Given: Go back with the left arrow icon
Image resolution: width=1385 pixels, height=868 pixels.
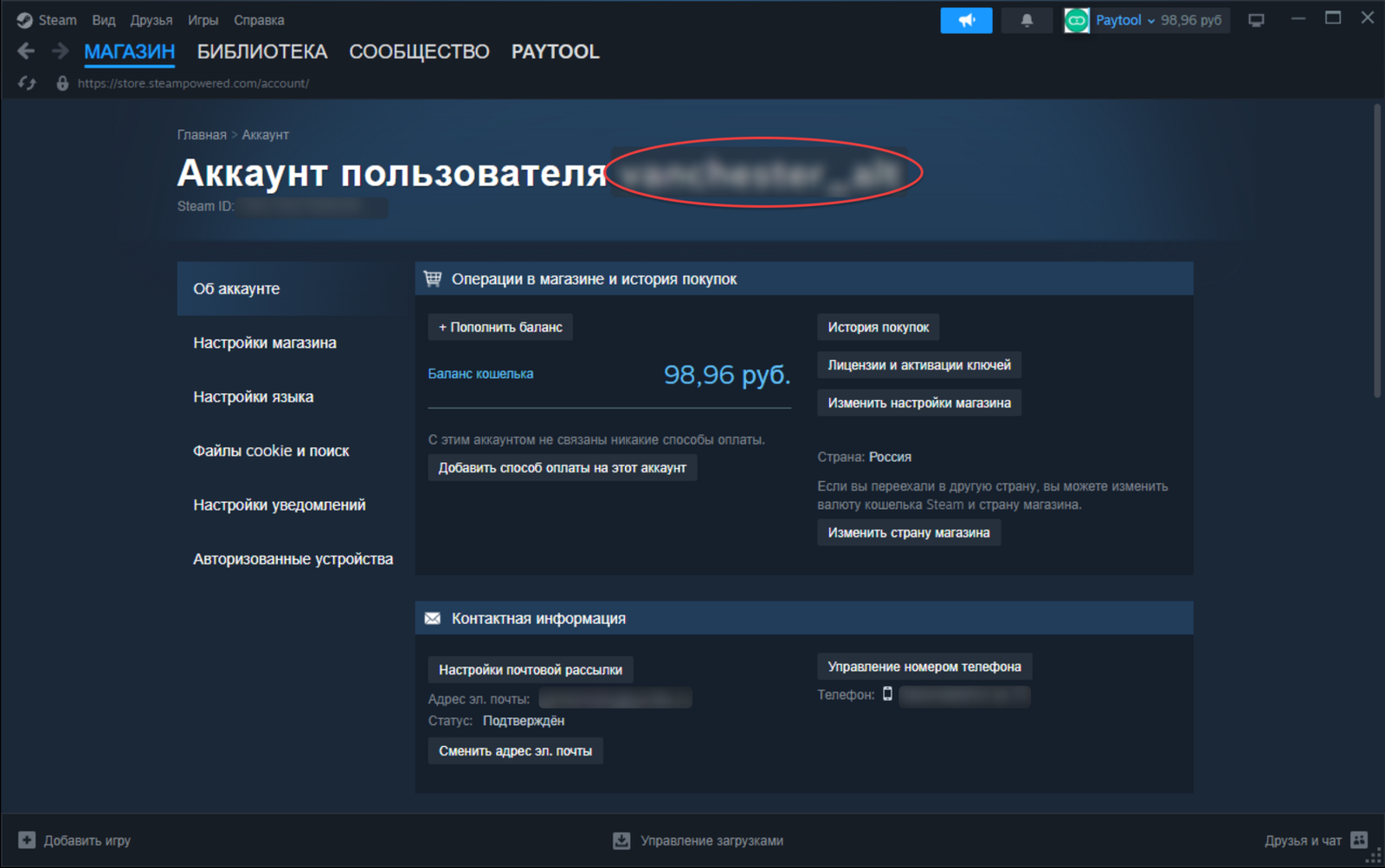Looking at the screenshot, I should tap(26, 52).
